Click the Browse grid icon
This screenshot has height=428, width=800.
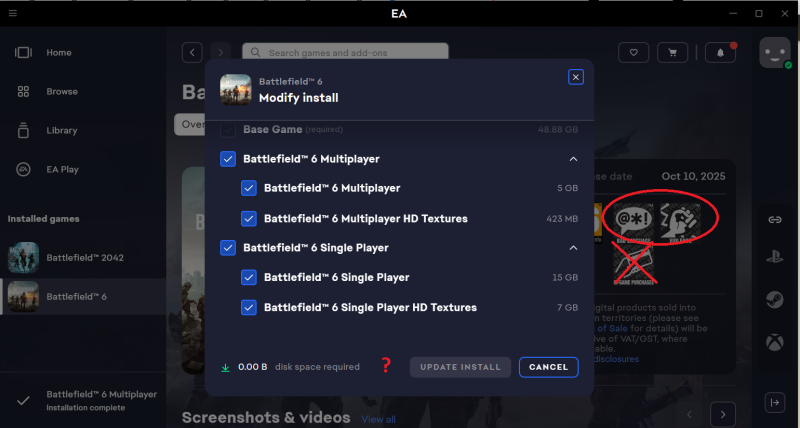pyautogui.click(x=23, y=92)
